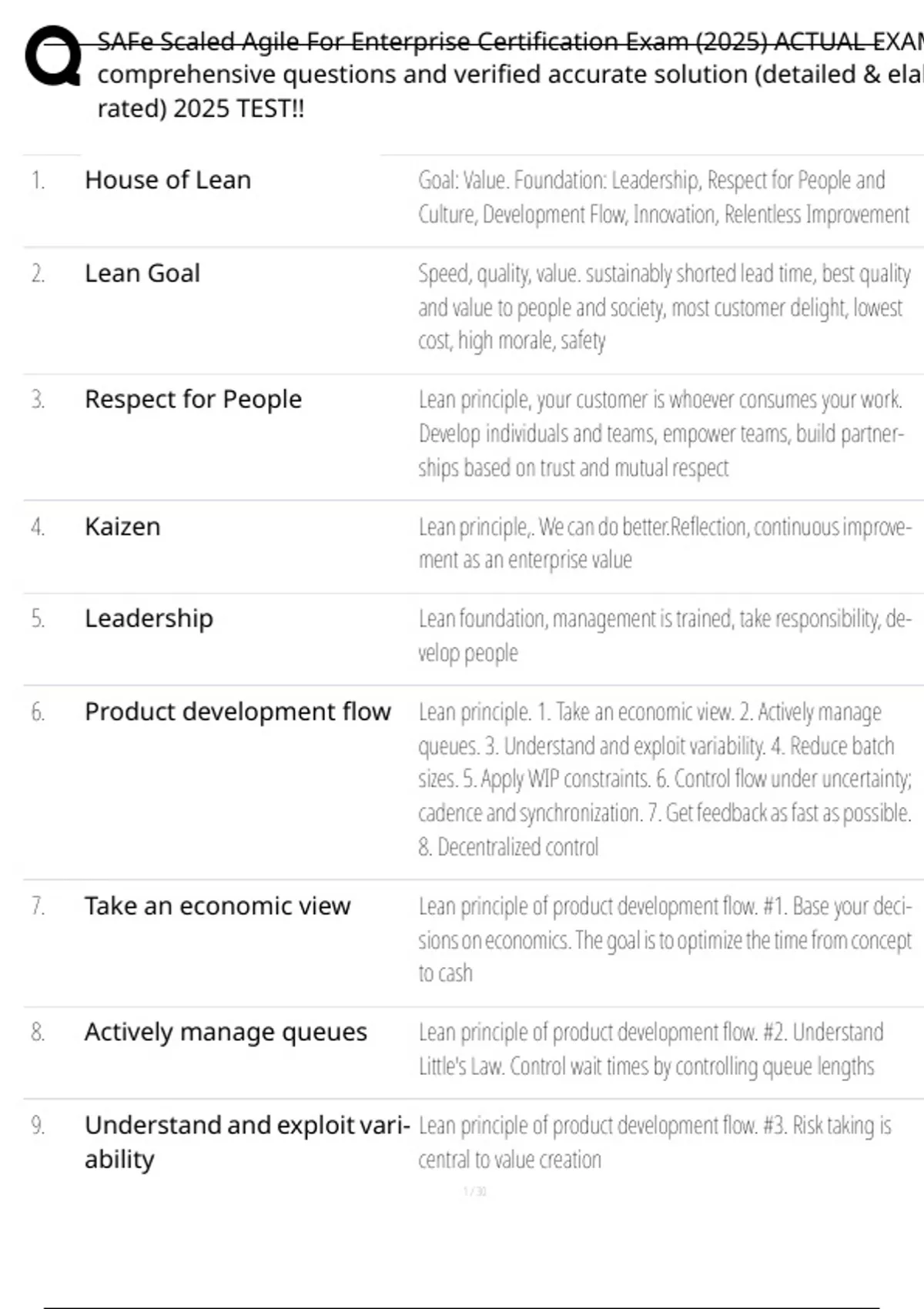Click the House of Lean definition text
This screenshot has width=924, height=1309.
tap(662, 197)
